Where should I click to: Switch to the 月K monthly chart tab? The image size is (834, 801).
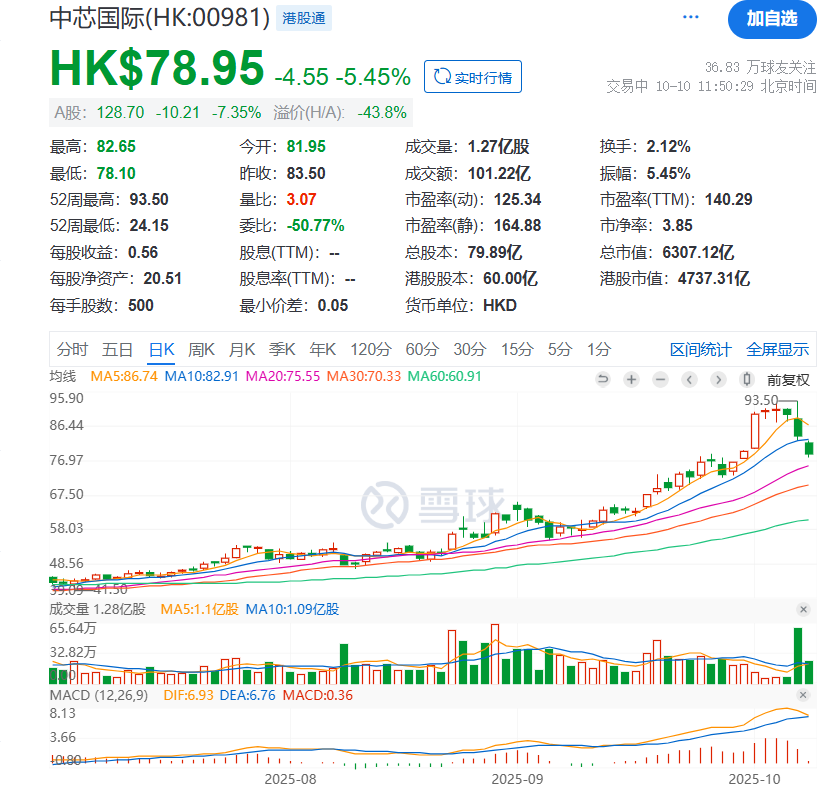click(x=241, y=350)
